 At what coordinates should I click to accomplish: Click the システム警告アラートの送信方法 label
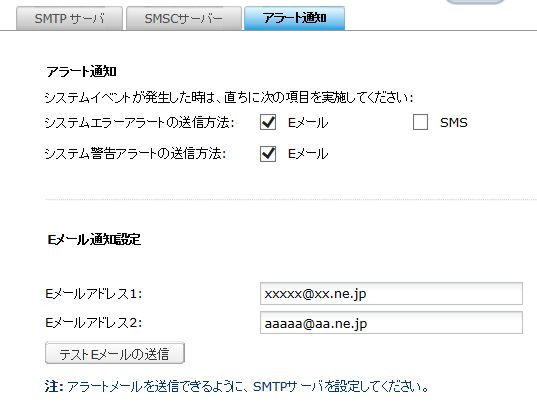coord(135,154)
